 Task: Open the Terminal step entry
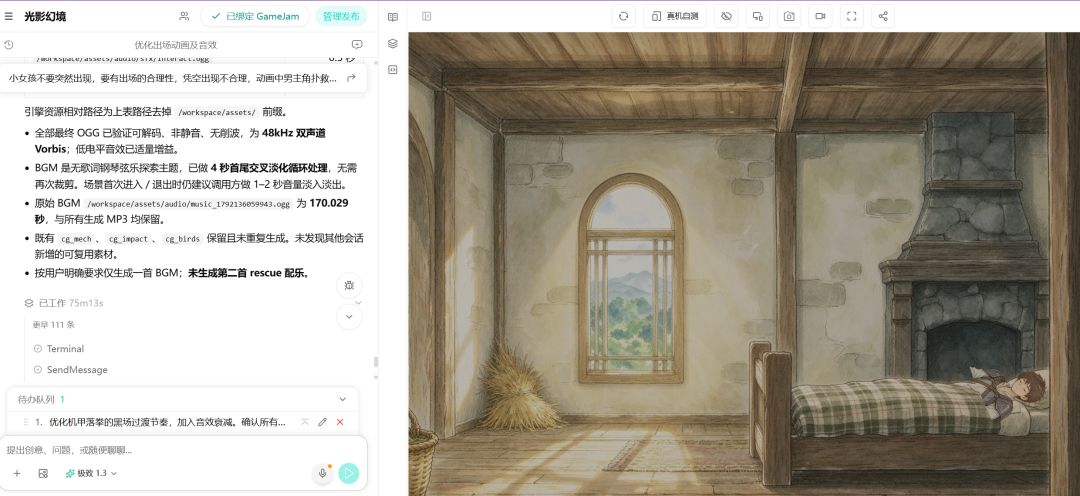click(65, 349)
